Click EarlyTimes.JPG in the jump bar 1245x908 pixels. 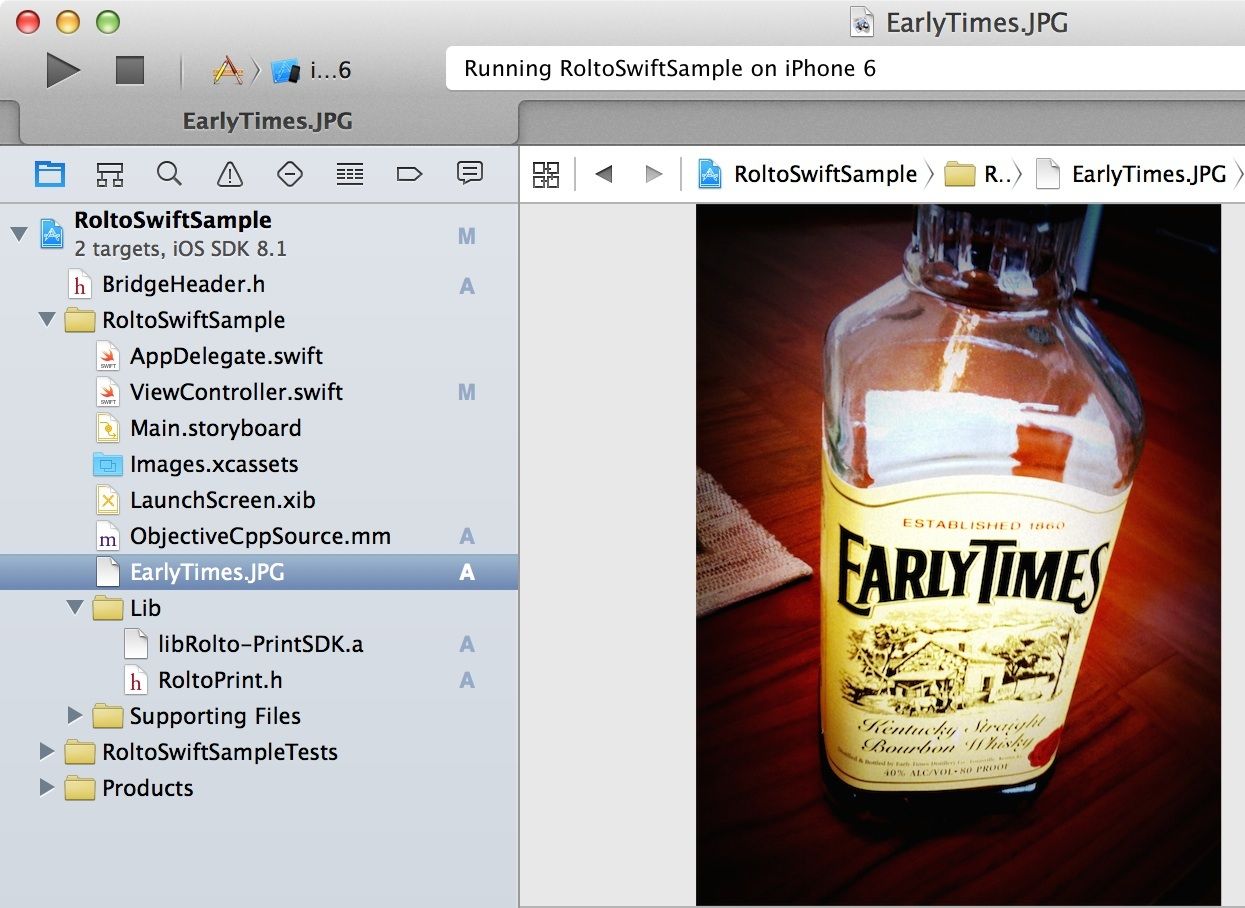[1131, 174]
